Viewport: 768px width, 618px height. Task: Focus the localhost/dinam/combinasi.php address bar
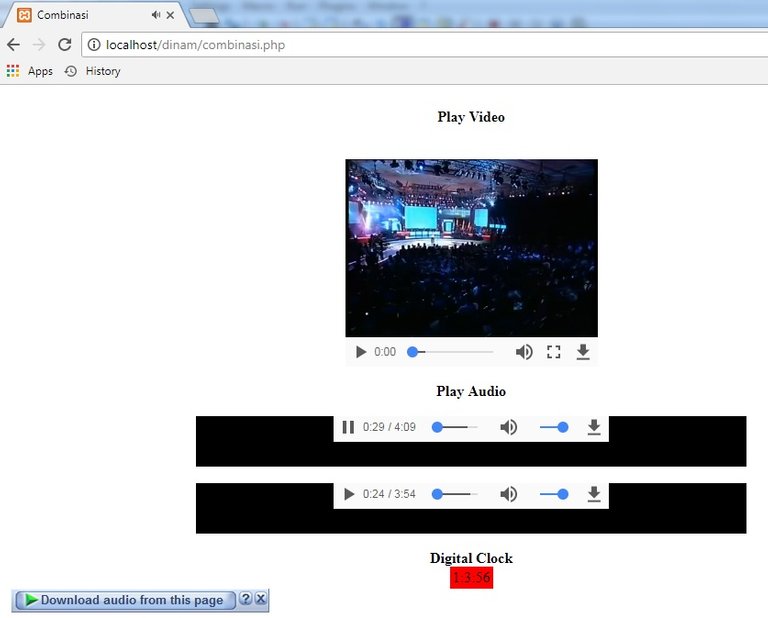(x=425, y=45)
